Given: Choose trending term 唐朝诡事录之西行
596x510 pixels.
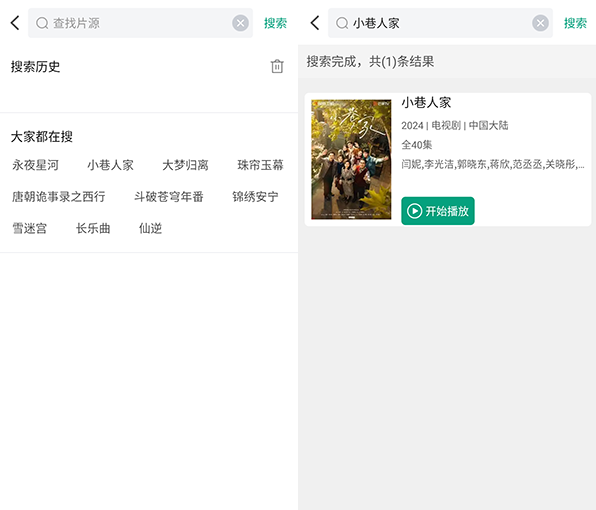Looking at the screenshot, I should pos(59,196).
